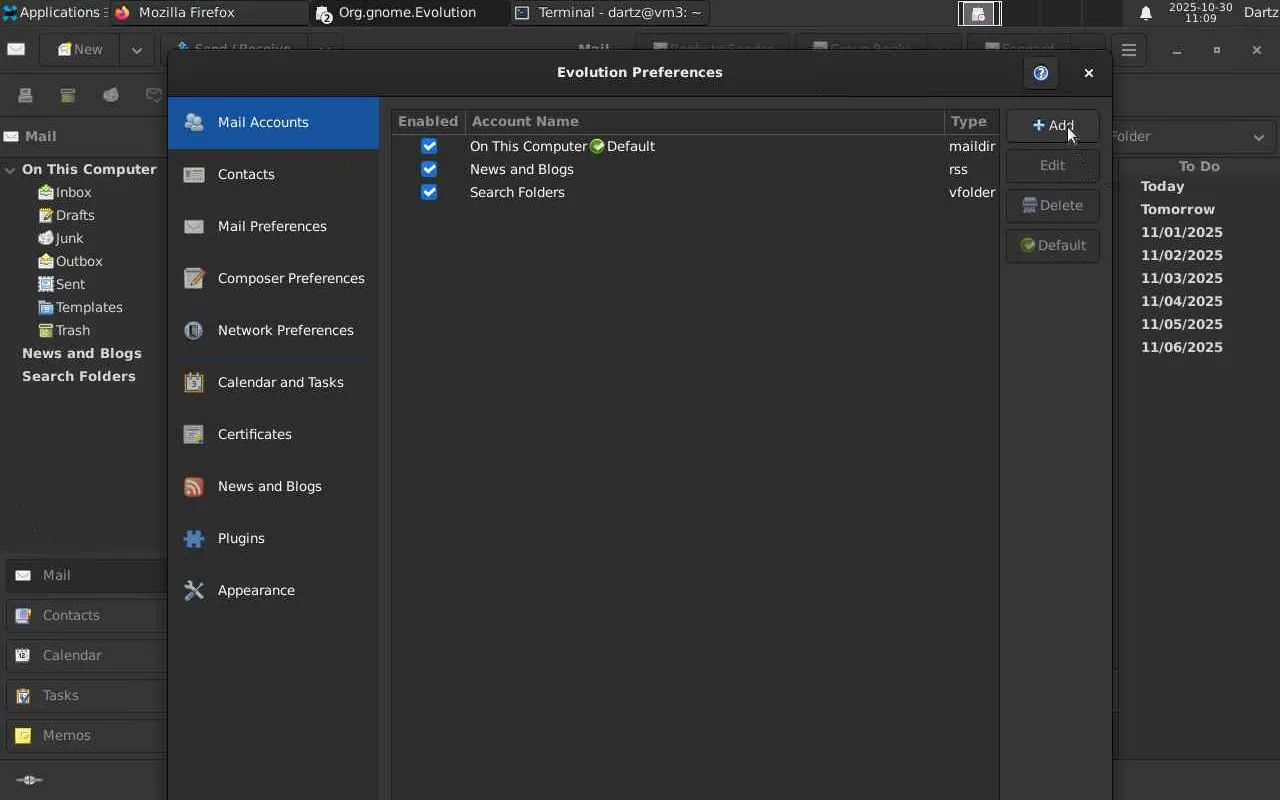The width and height of the screenshot is (1280, 800).
Task: Click the News and Blogs RSS icon in preferences
Action: click(194, 486)
